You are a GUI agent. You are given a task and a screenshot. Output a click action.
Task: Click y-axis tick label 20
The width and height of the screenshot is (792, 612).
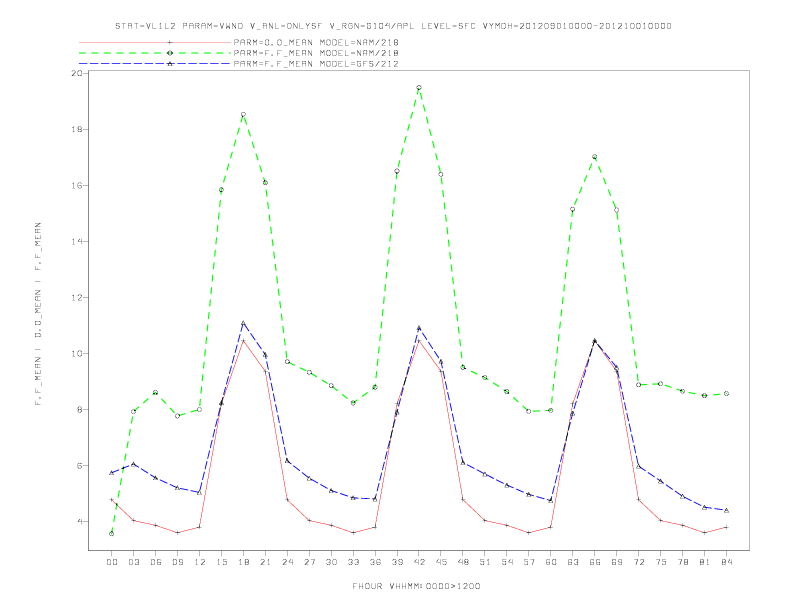77,73
